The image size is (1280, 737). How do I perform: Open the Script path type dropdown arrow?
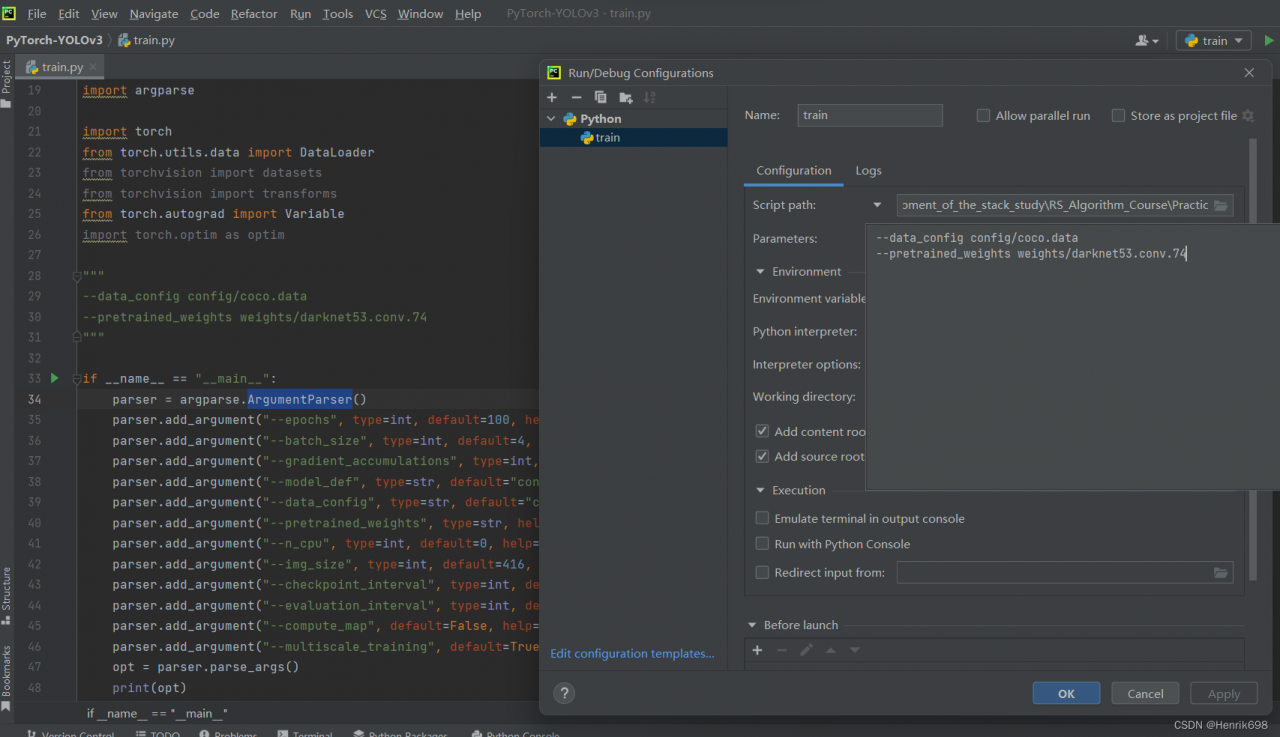pyautogui.click(x=877, y=205)
